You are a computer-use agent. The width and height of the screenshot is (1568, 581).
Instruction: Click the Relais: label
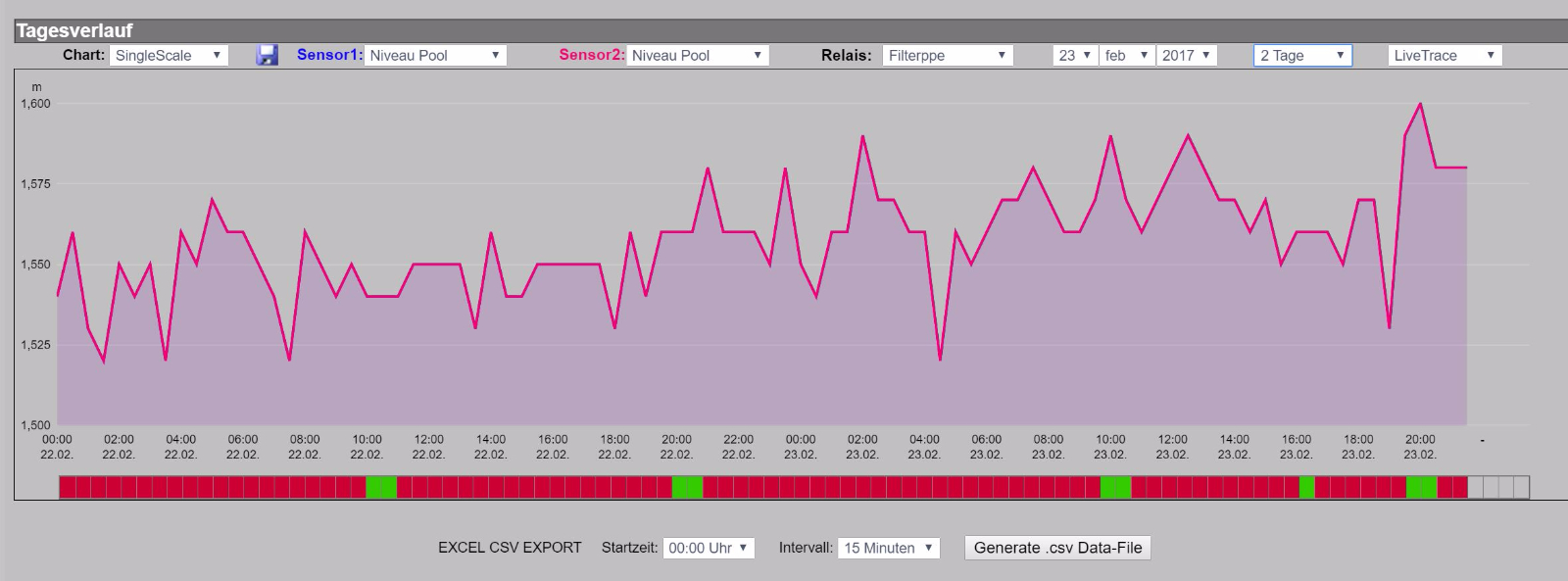coord(846,55)
